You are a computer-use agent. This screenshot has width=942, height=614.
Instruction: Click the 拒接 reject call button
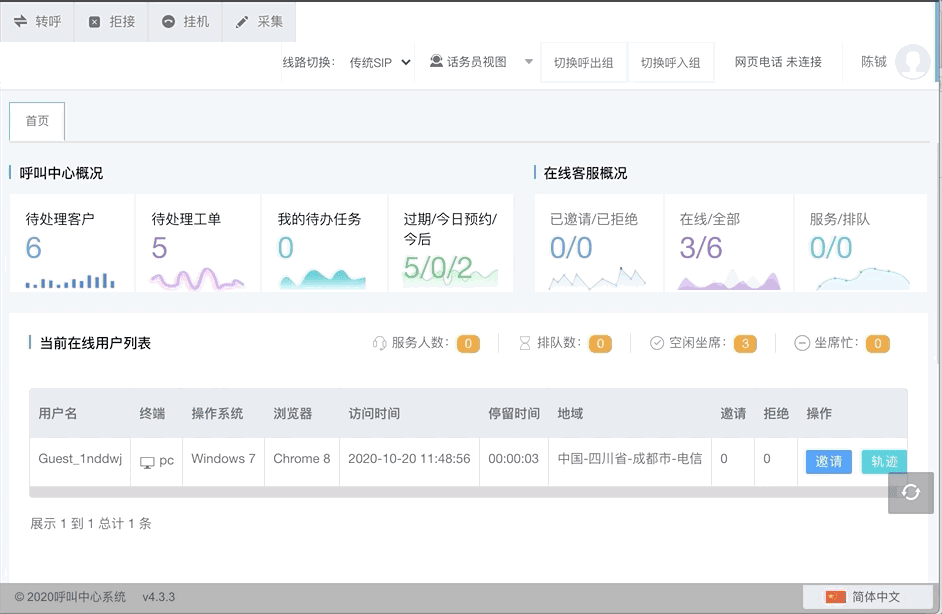click(111, 22)
